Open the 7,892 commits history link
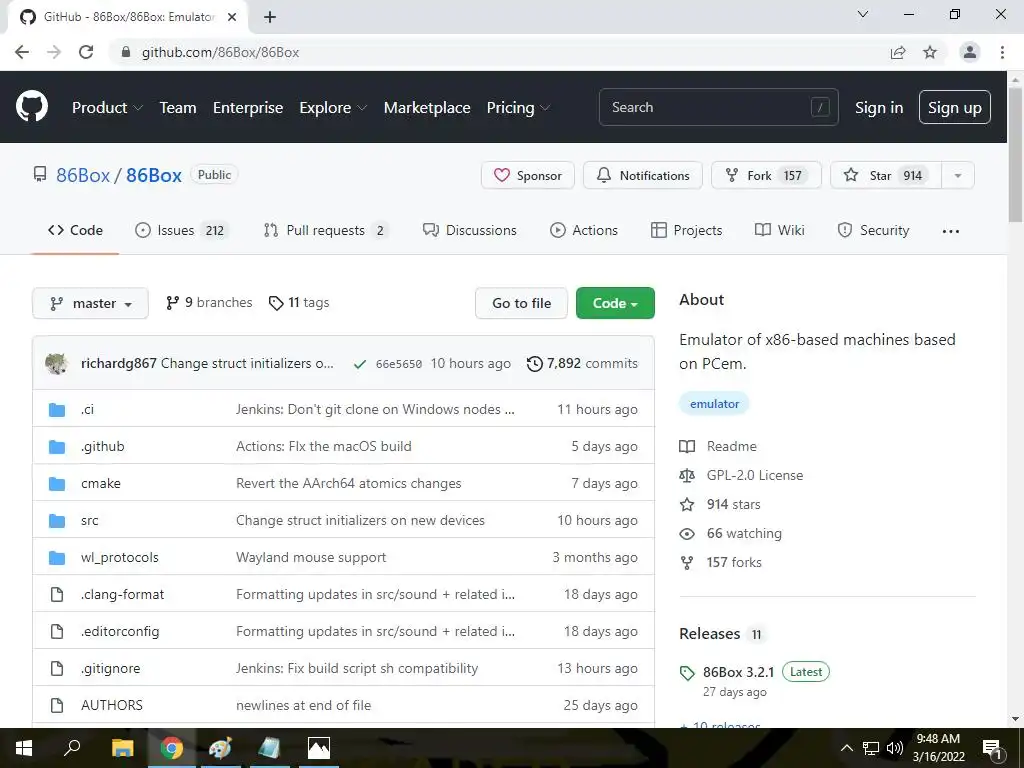The height and width of the screenshot is (768, 1024). [583, 364]
